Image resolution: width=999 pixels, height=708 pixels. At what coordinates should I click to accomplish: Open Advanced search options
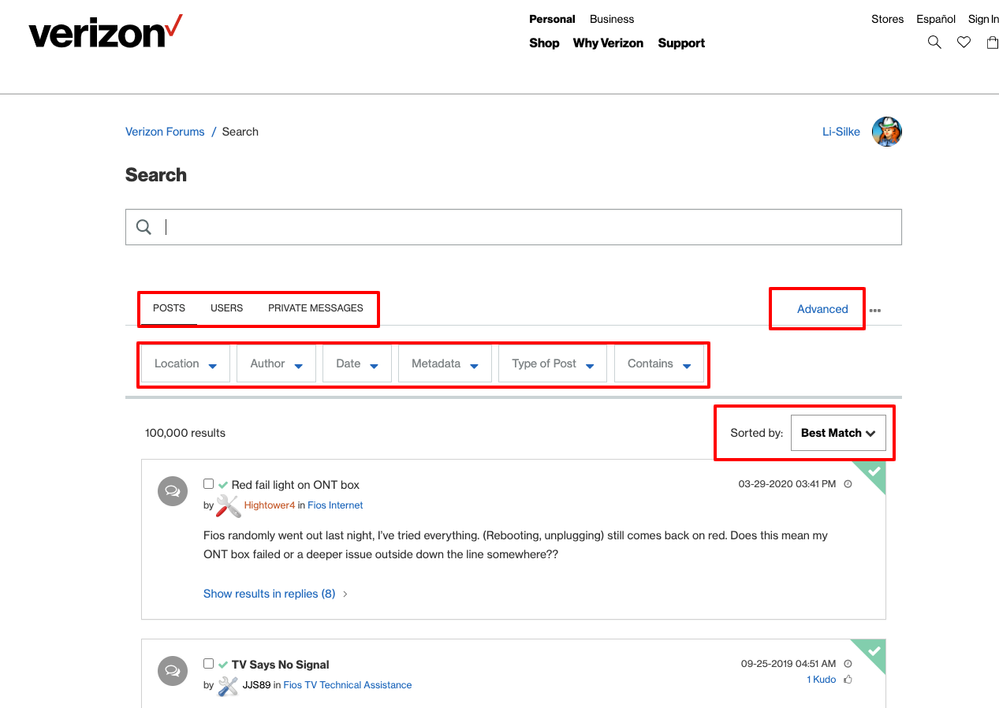point(823,309)
